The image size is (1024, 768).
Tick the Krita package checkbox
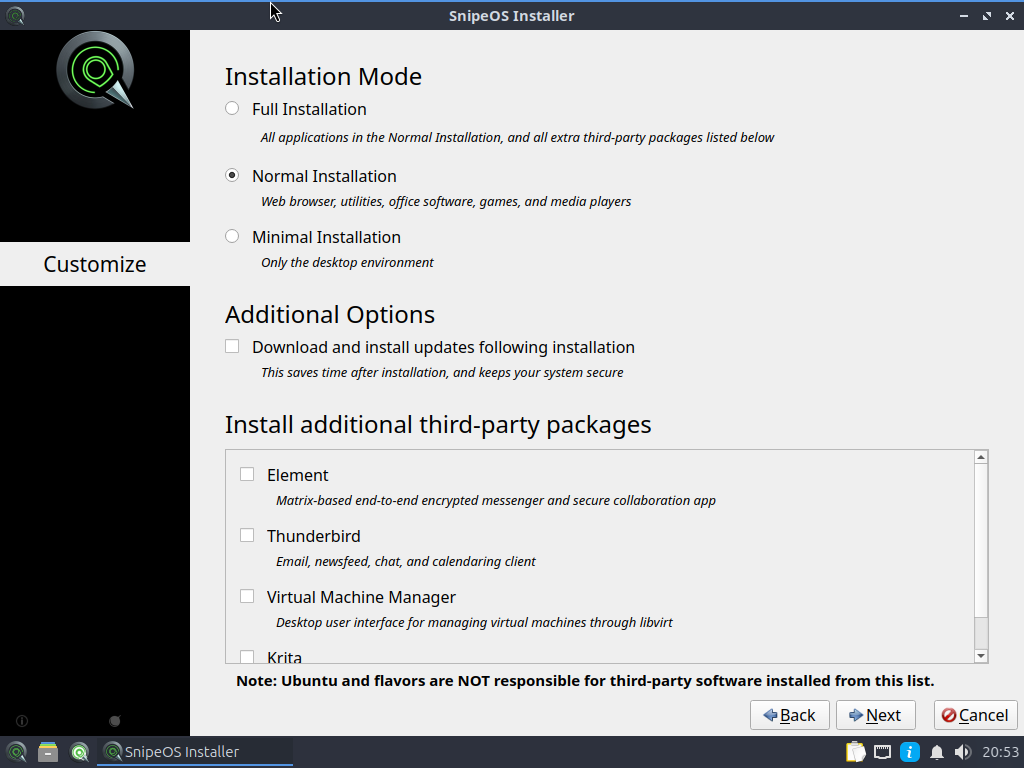coord(247,656)
